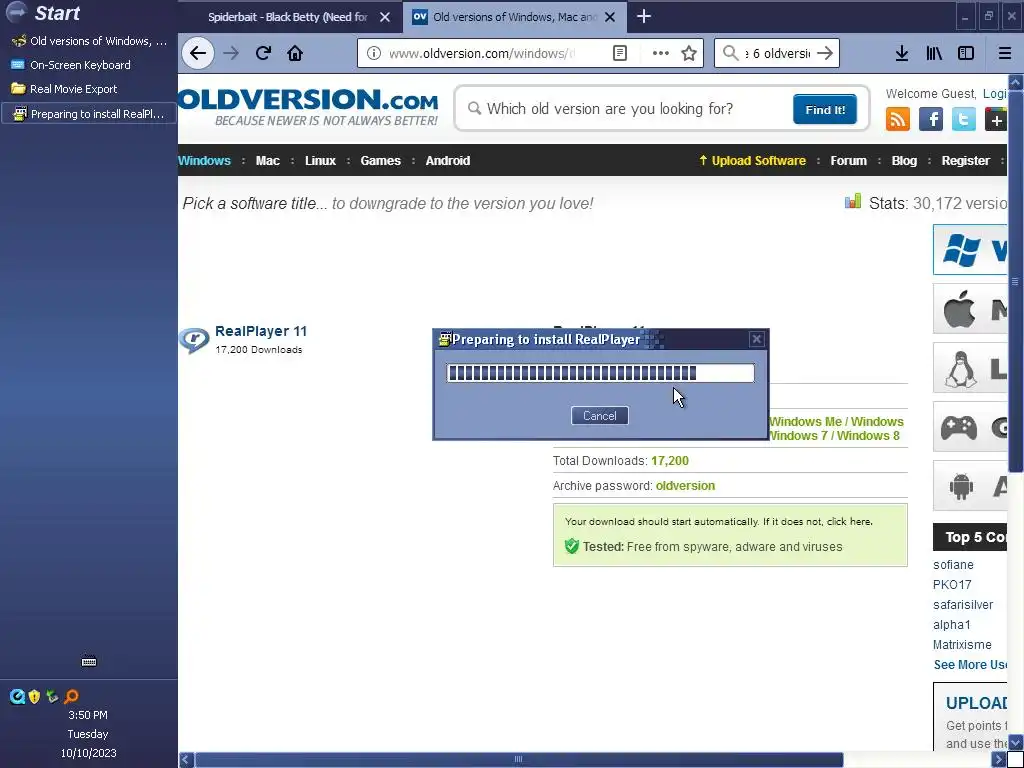Open the Android category in site nav

point(448,161)
